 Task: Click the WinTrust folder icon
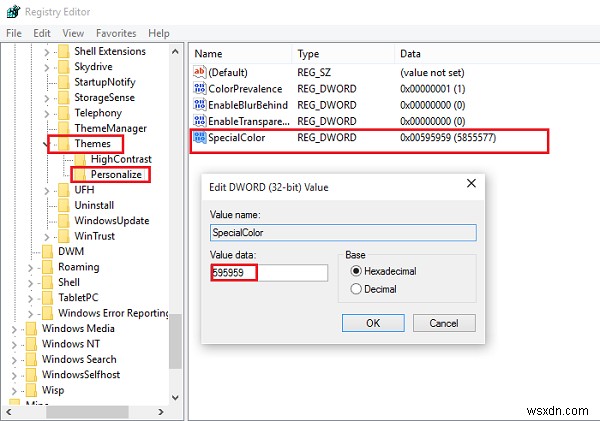click(64, 236)
